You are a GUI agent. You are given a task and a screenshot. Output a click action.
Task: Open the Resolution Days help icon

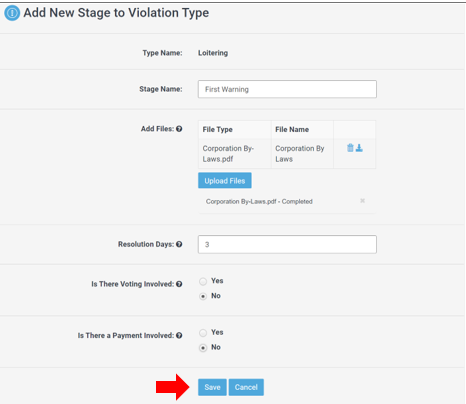click(179, 244)
